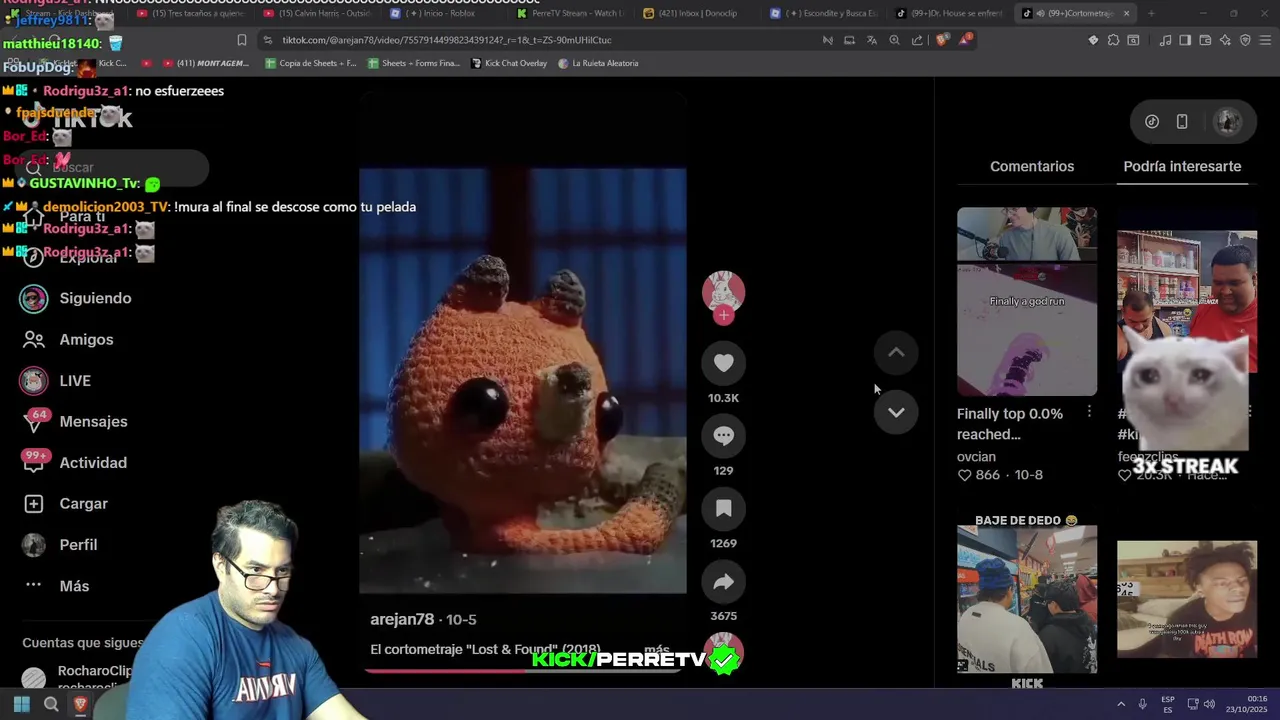Open the browser Extensions puzzle icon
This screenshot has height=720, width=1280.
click(x=1113, y=40)
